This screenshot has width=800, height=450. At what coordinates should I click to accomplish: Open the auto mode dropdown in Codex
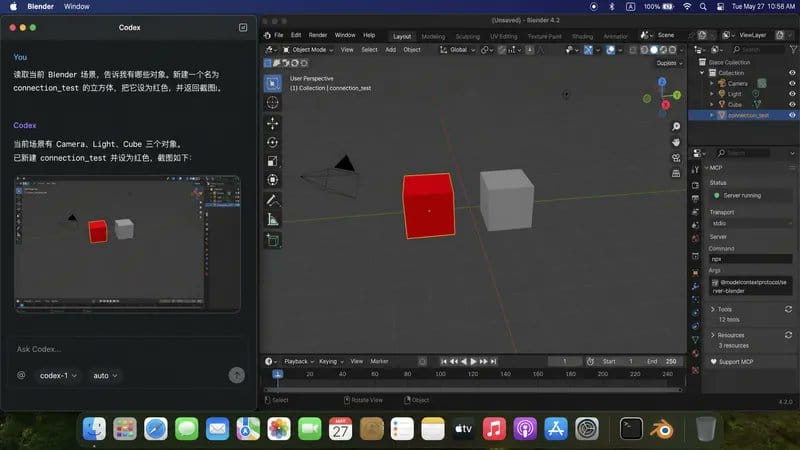click(105, 376)
